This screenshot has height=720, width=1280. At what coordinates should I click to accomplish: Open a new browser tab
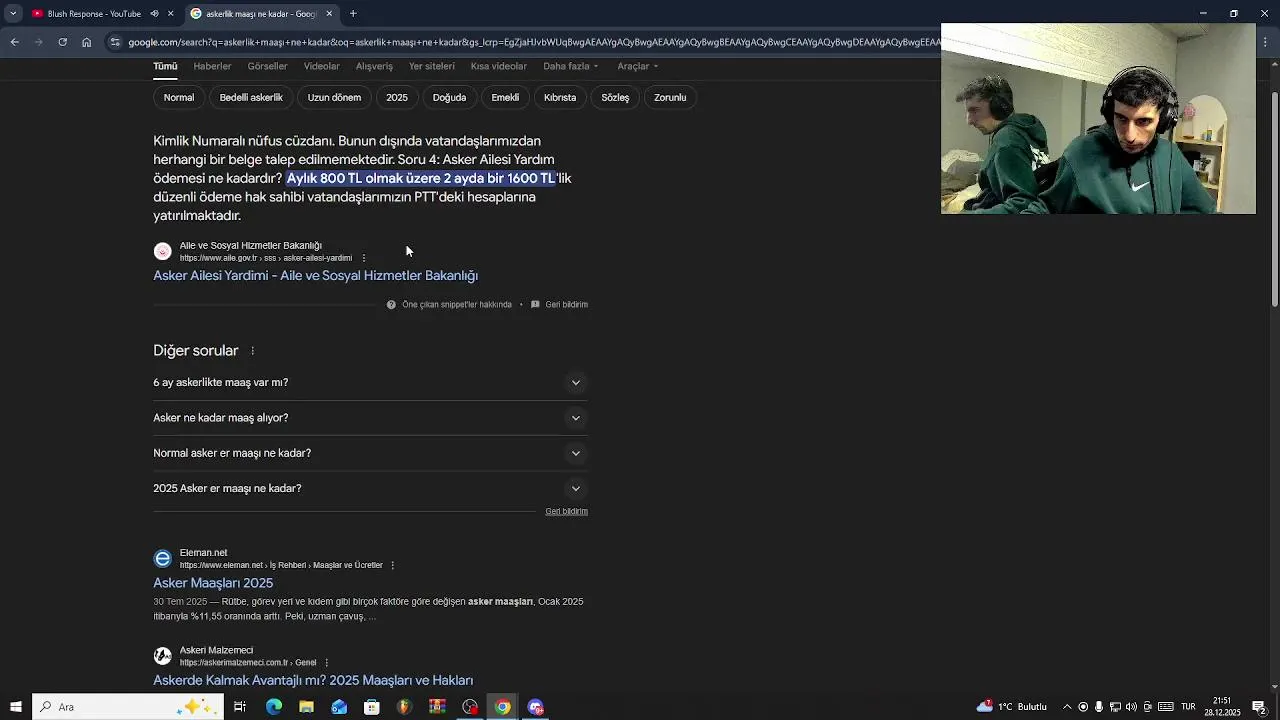click(353, 13)
